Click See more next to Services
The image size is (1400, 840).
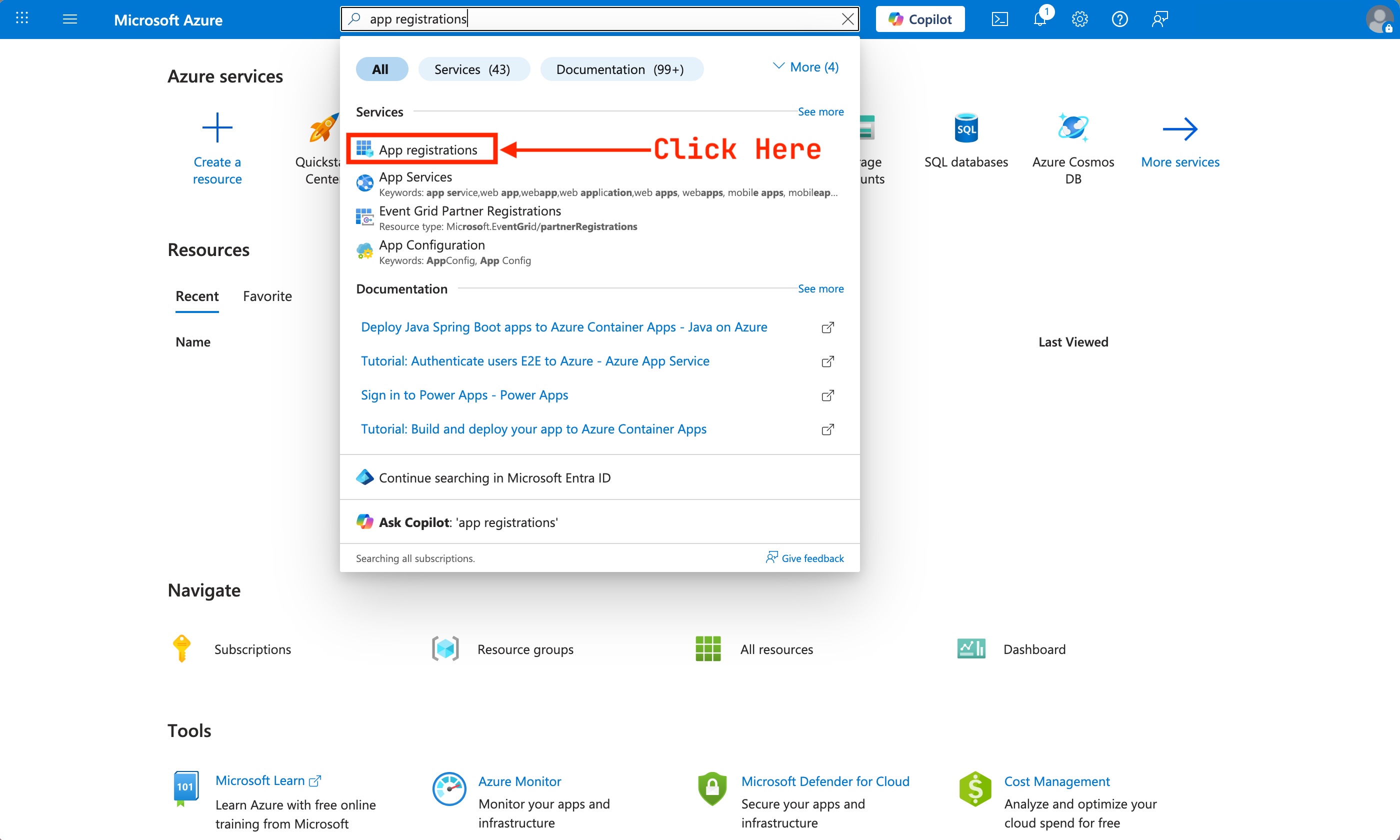click(820, 111)
